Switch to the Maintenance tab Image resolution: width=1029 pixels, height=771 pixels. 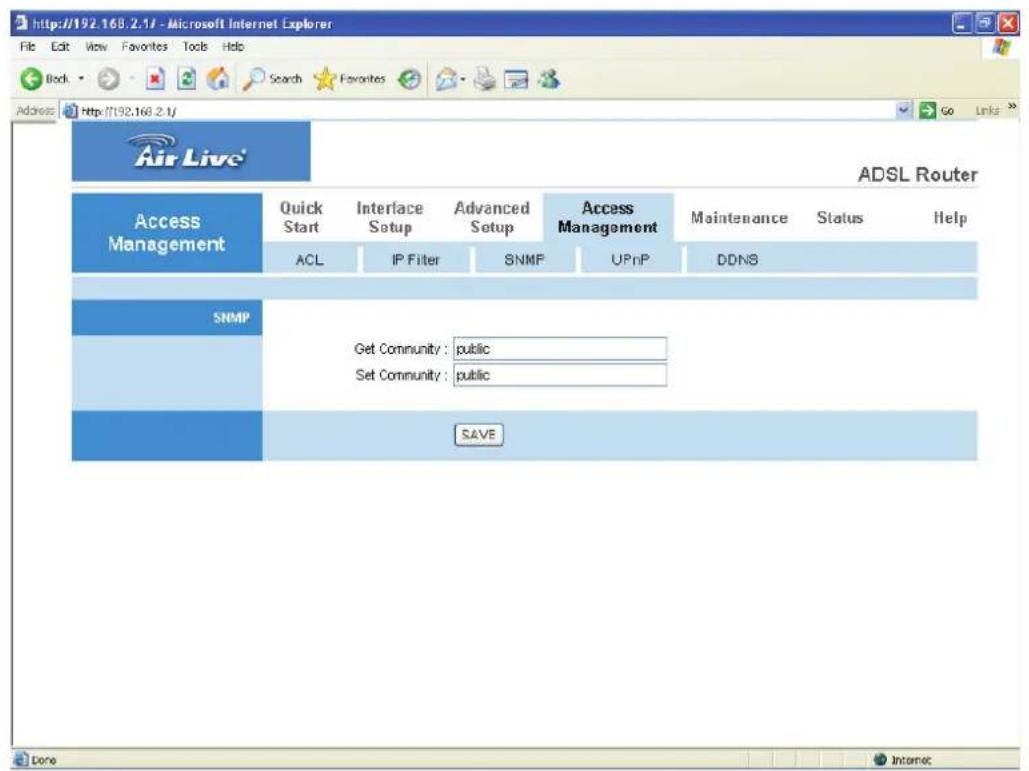tap(739, 218)
